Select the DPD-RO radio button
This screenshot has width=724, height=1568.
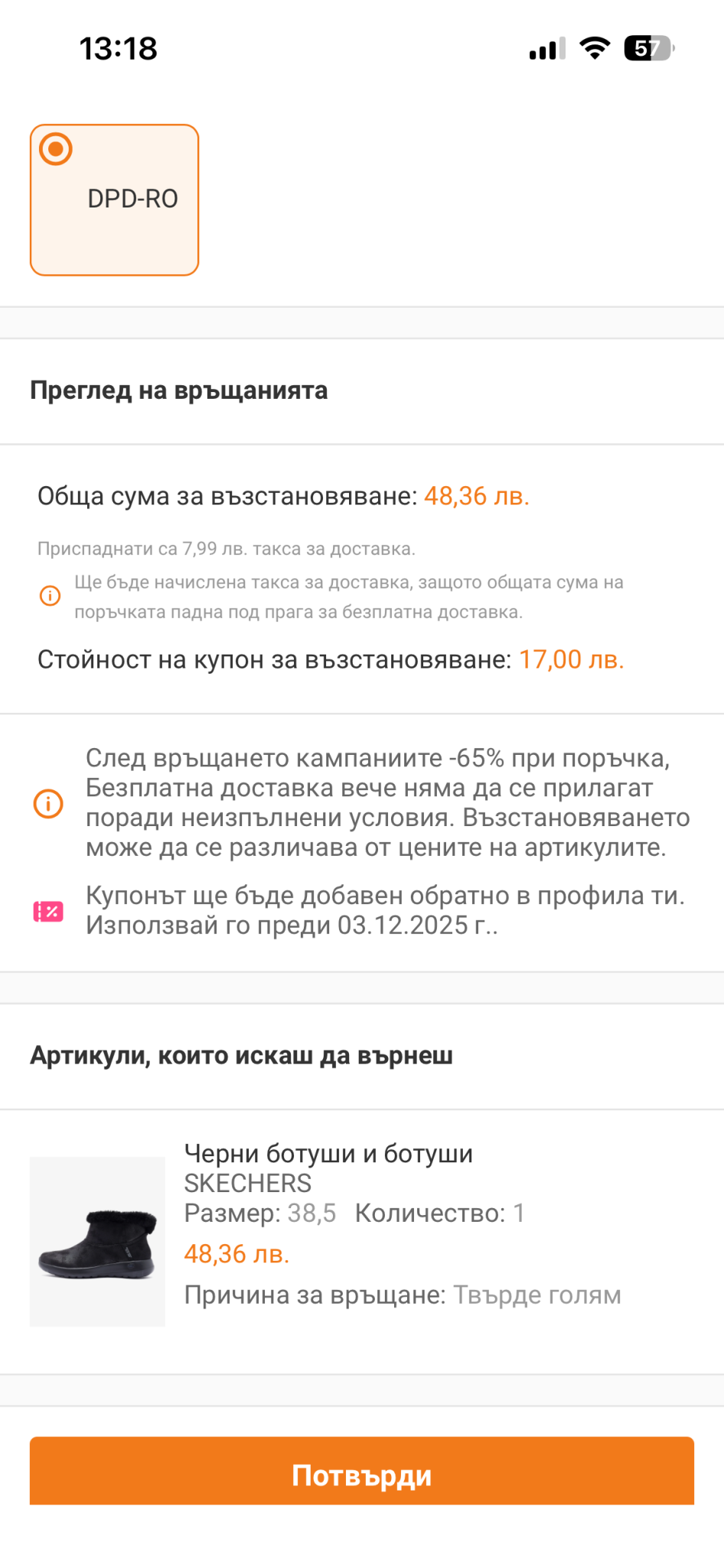(x=56, y=149)
